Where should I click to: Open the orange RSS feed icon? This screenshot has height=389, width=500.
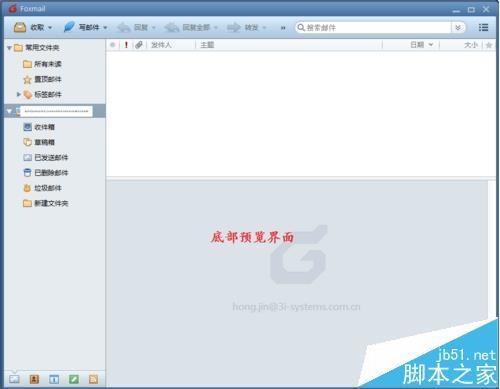(93, 379)
